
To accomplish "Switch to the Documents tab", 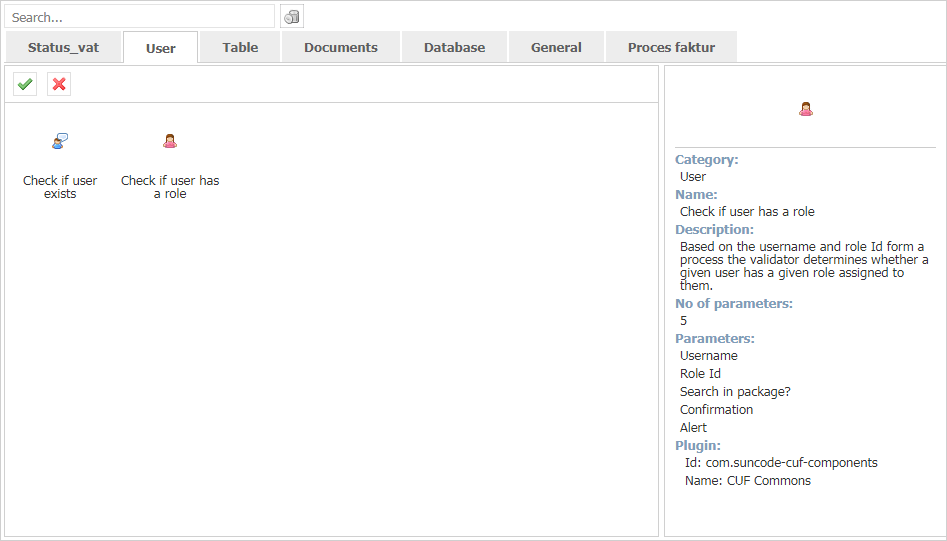I will coord(341,47).
